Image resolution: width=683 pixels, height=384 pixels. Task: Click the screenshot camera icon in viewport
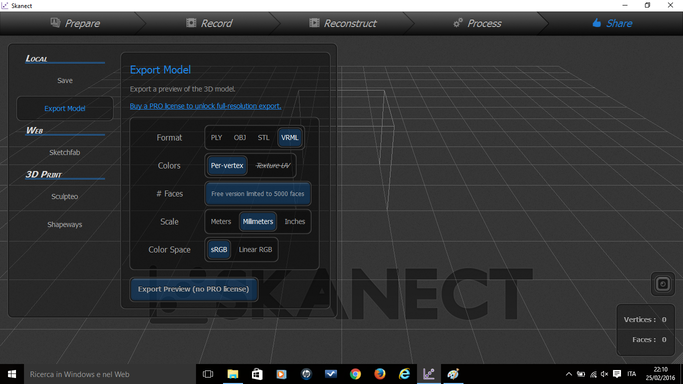(663, 284)
